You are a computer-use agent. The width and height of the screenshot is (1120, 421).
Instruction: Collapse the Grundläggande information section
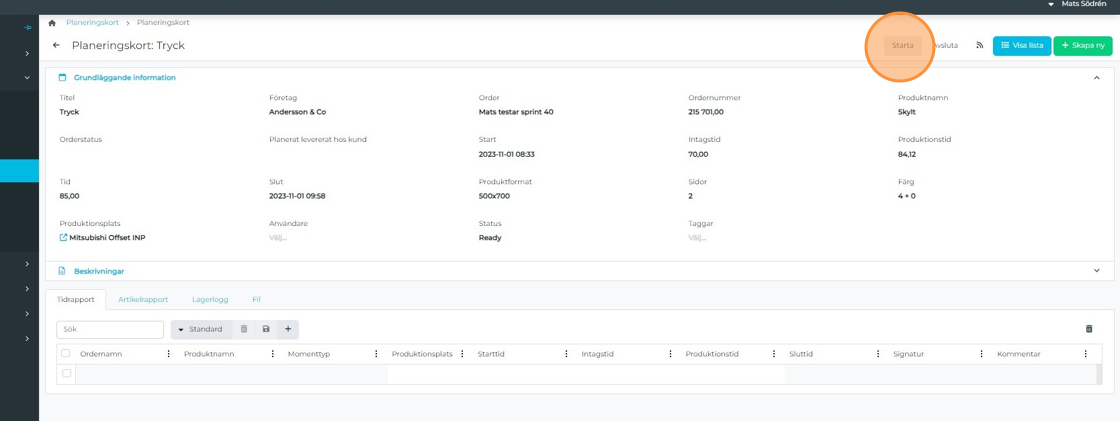[x=1096, y=78]
